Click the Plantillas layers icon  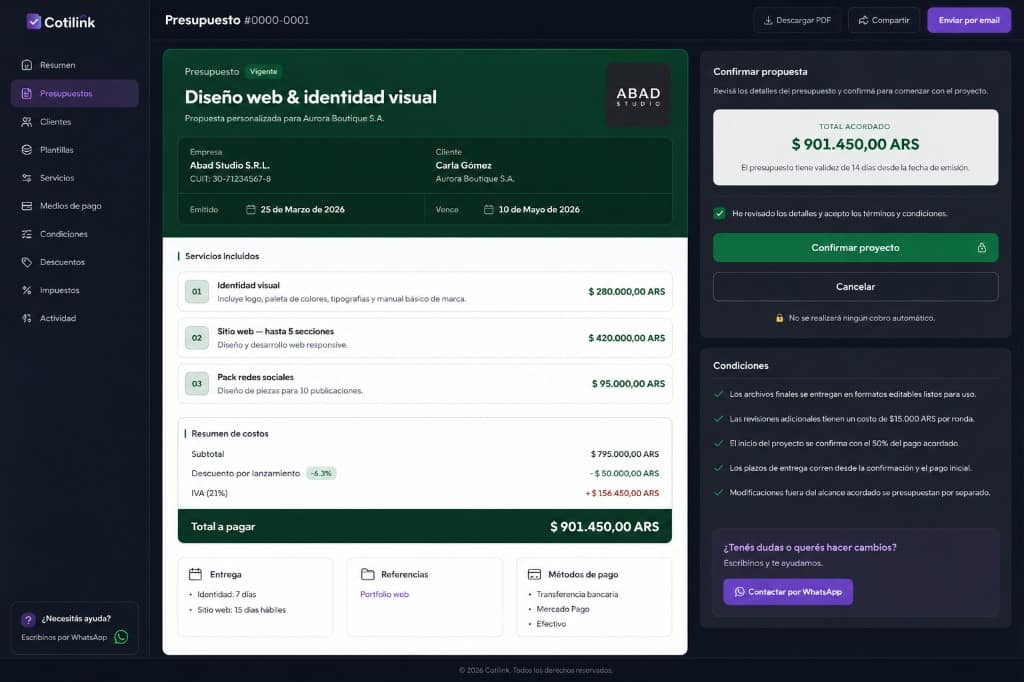pos(27,150)
